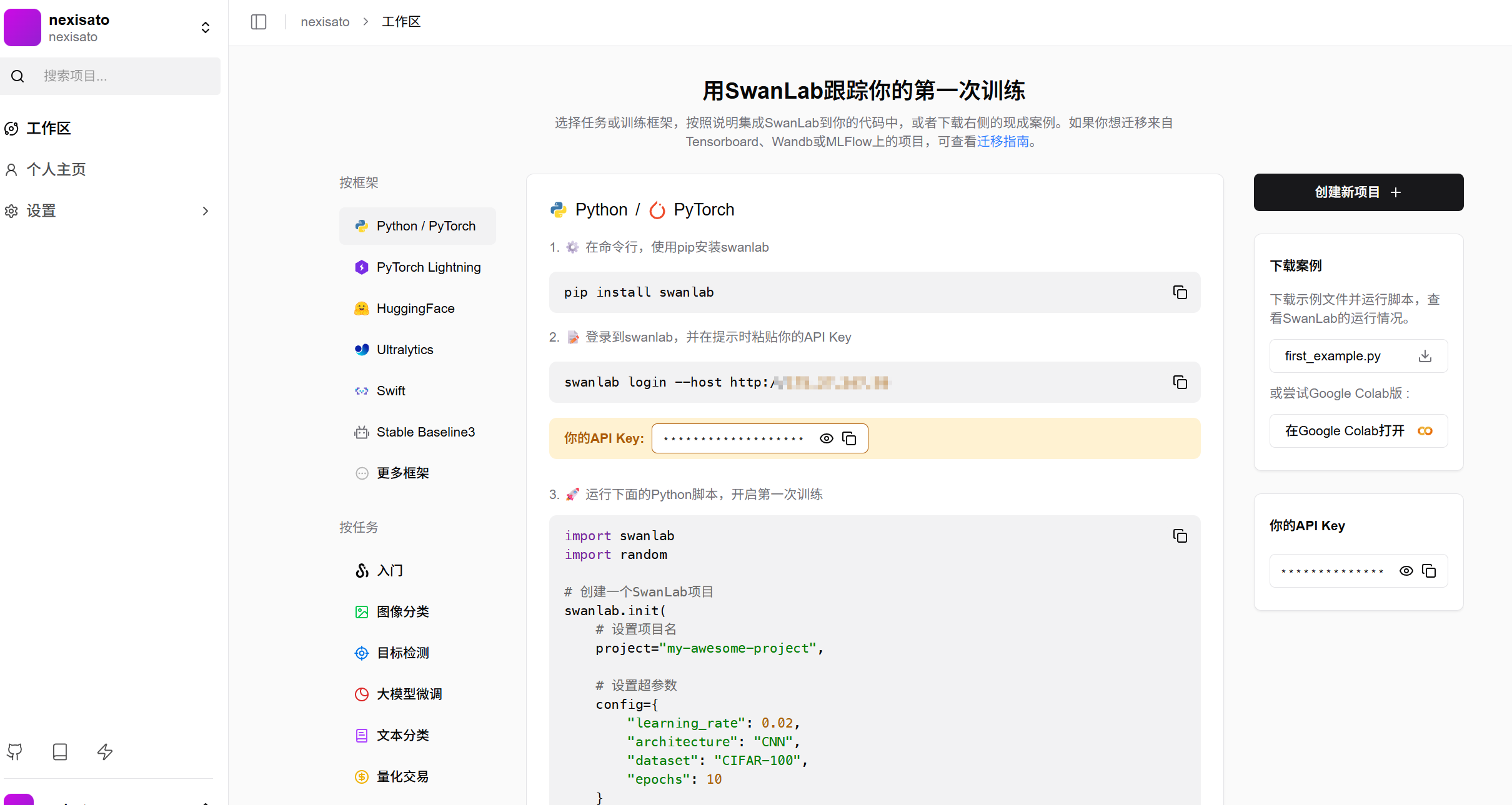The image size is (1512, 805).
Task: Copy the swanlab login command
Action: pos(1180,382)
